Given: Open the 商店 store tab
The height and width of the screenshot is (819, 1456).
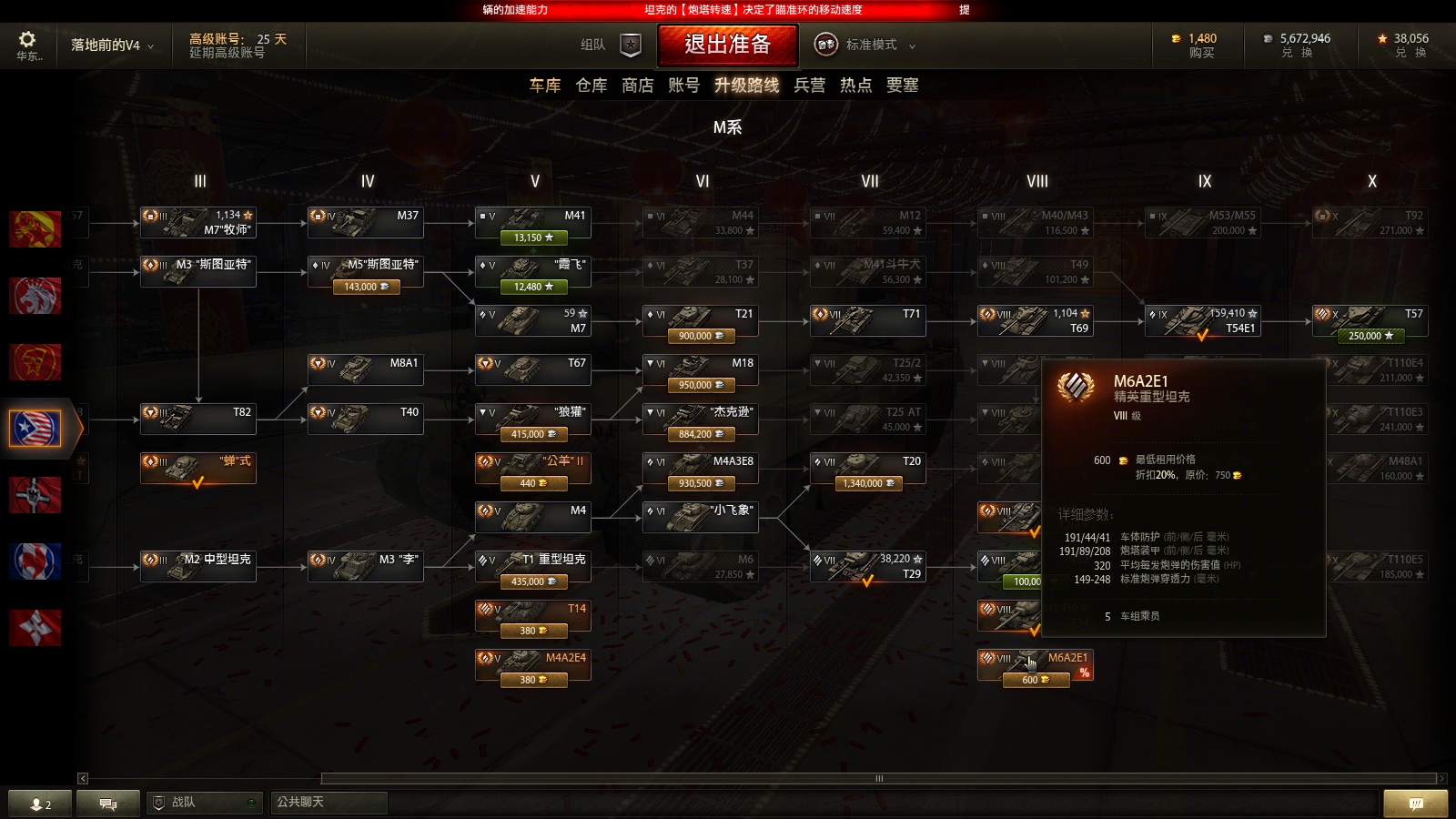Looking at the screenshot, I should coord(638,86).
